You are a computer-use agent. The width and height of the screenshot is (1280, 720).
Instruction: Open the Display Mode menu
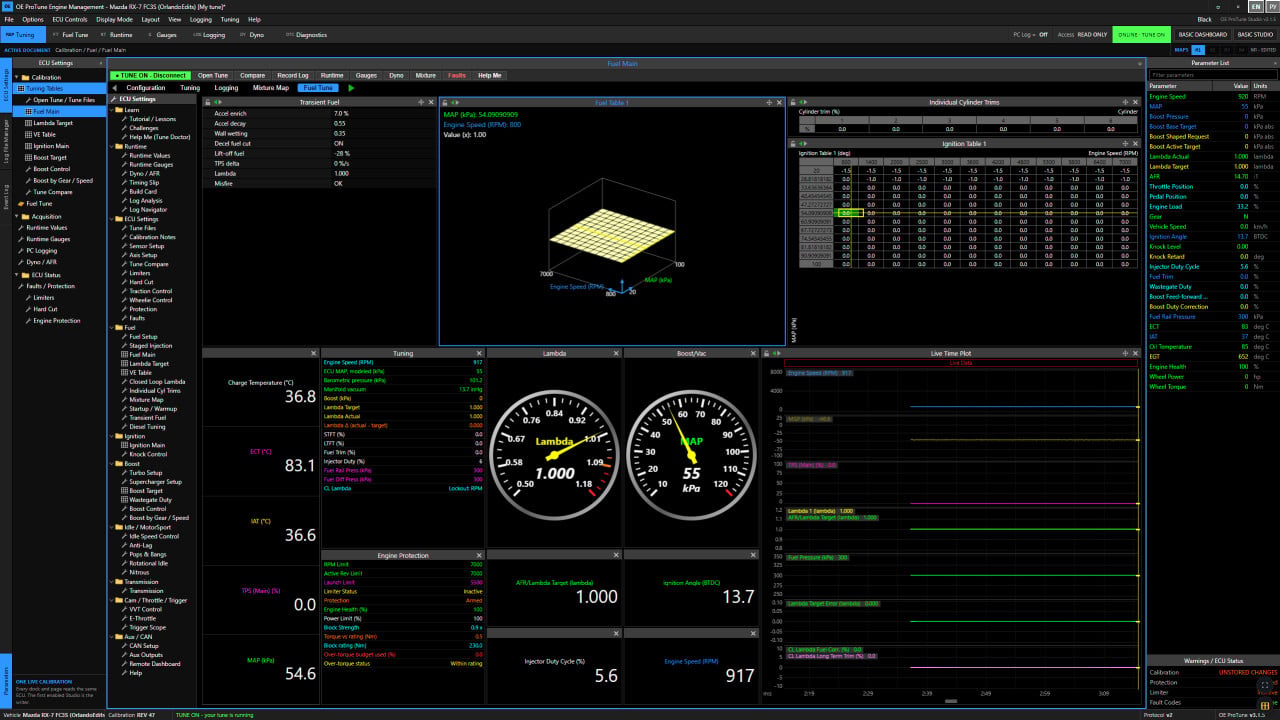[x=114, y=19]
